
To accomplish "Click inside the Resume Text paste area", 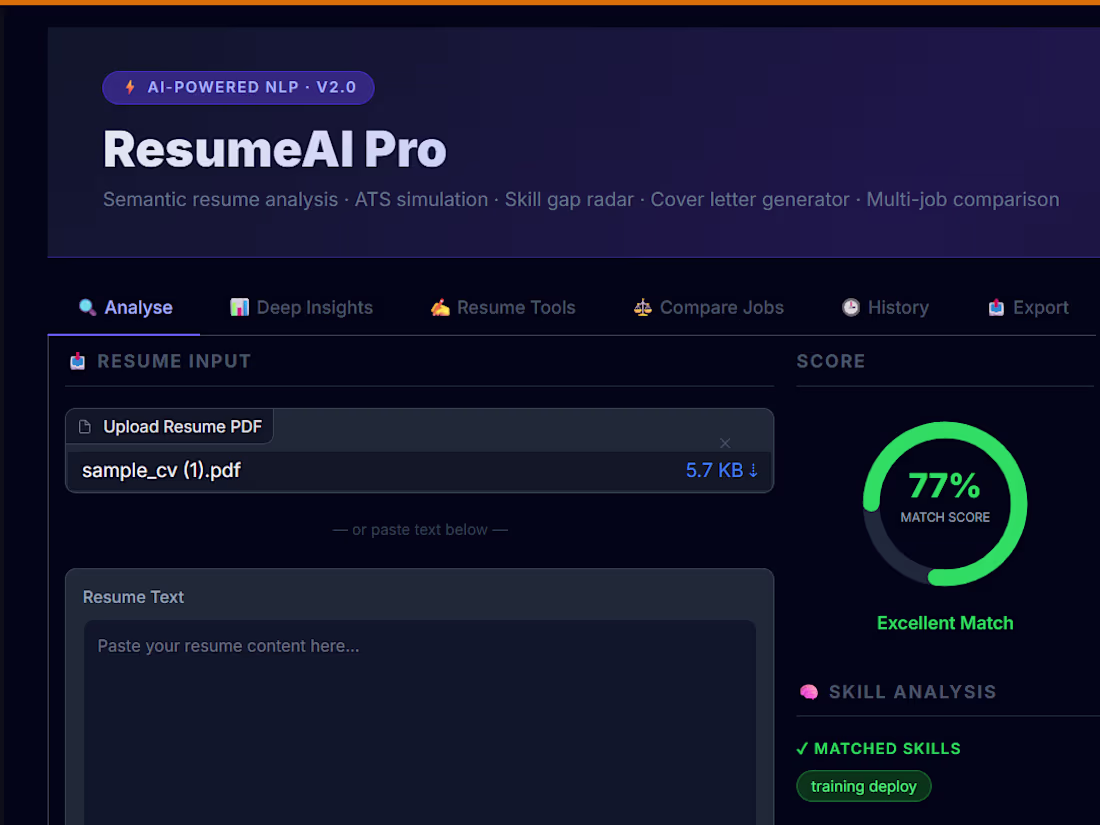I will click(420, 723).
